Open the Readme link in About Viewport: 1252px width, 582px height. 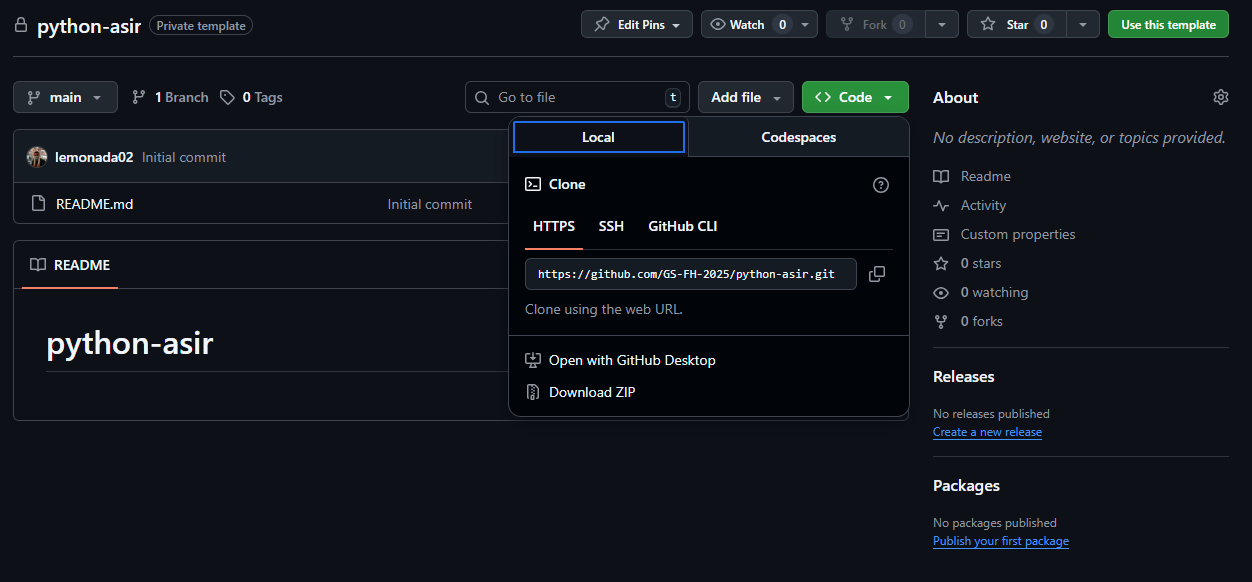point(985,176)
